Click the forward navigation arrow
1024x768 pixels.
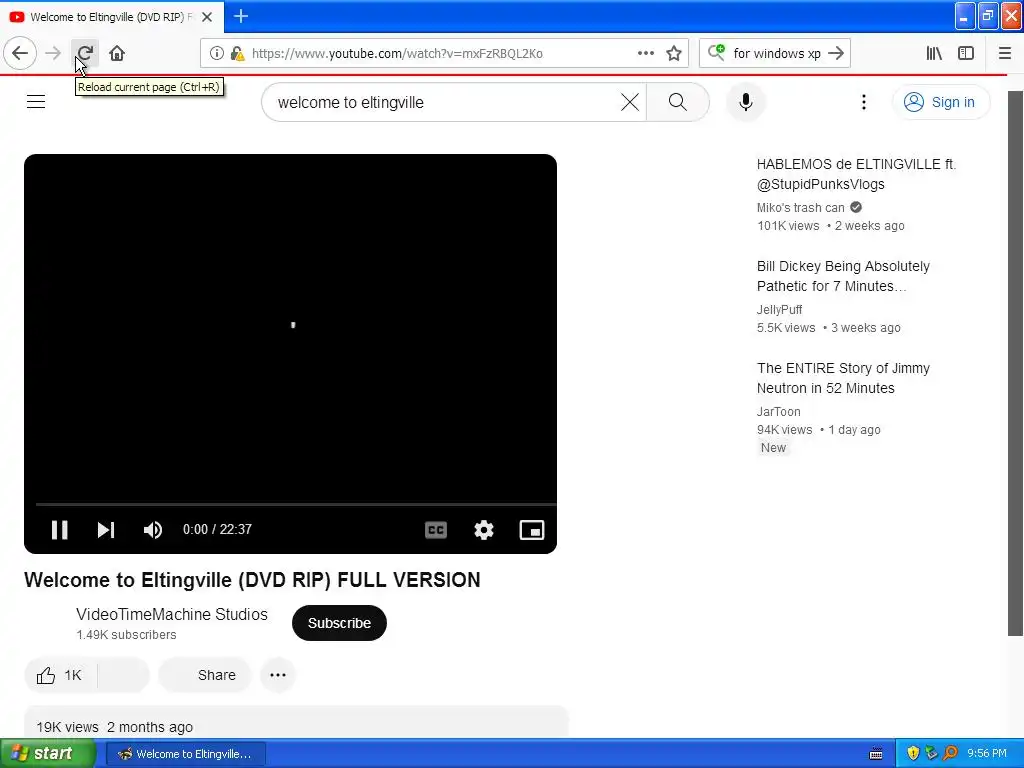coord(53,53)
